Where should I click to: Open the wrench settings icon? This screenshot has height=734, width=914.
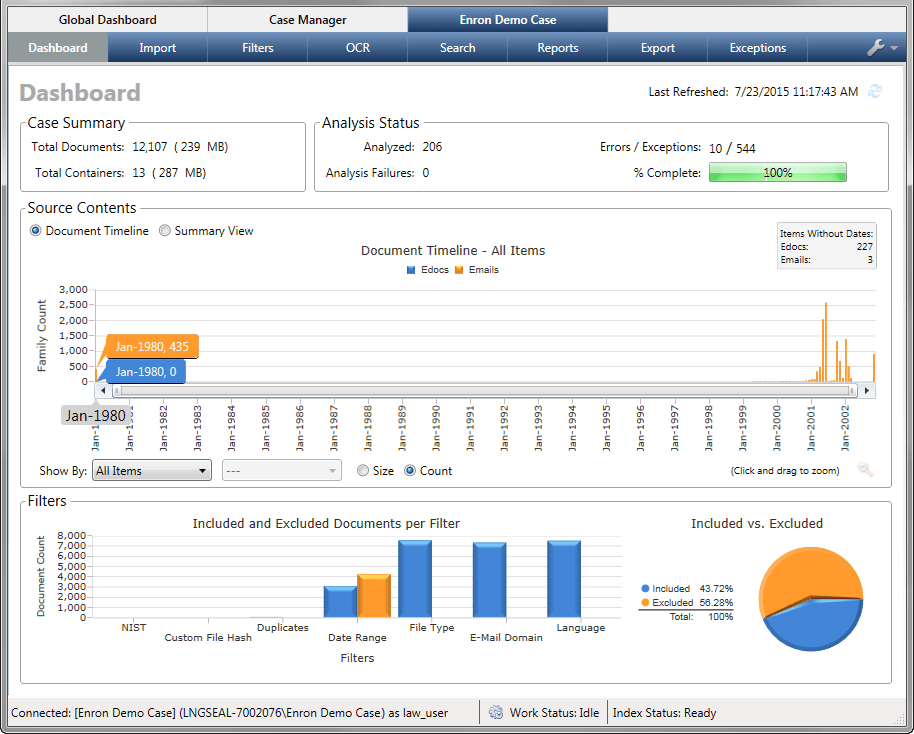(876, 48)
